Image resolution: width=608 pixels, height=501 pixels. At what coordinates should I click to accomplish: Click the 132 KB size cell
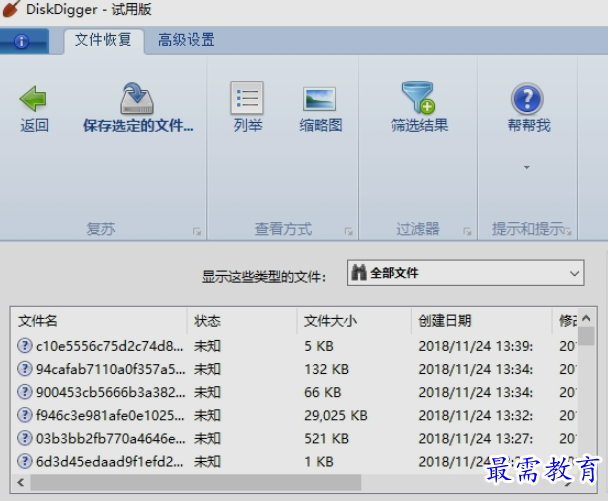pyautogui.click(x=326, y=369)
